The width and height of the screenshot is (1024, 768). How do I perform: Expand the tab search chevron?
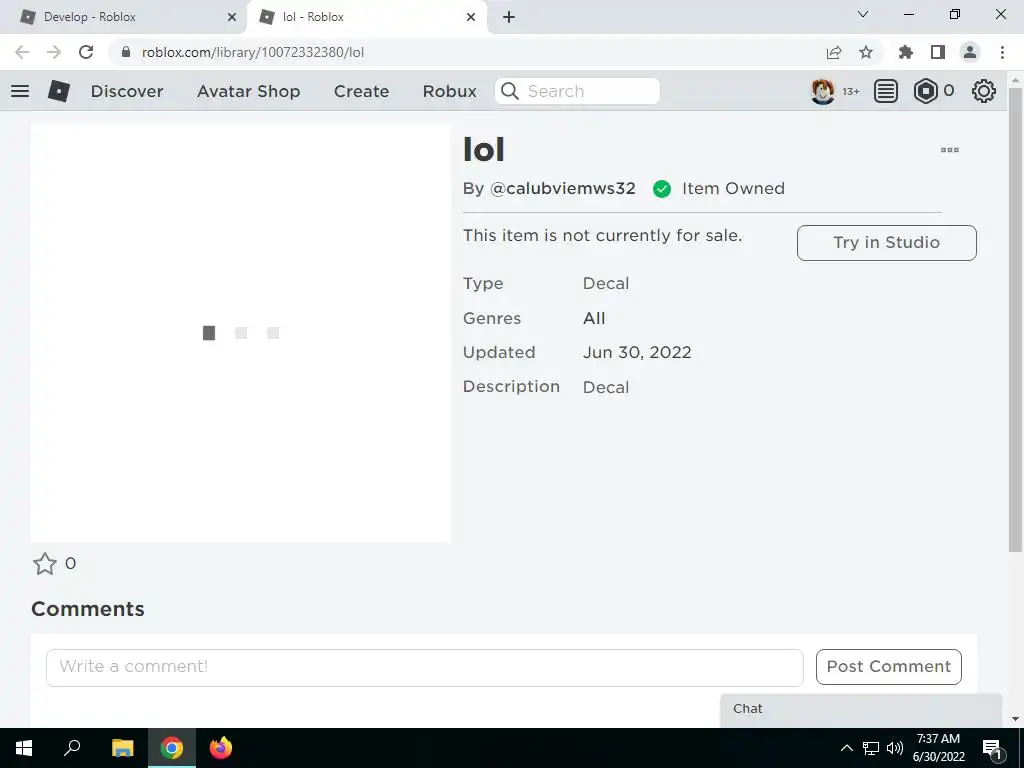coord(863,14)
